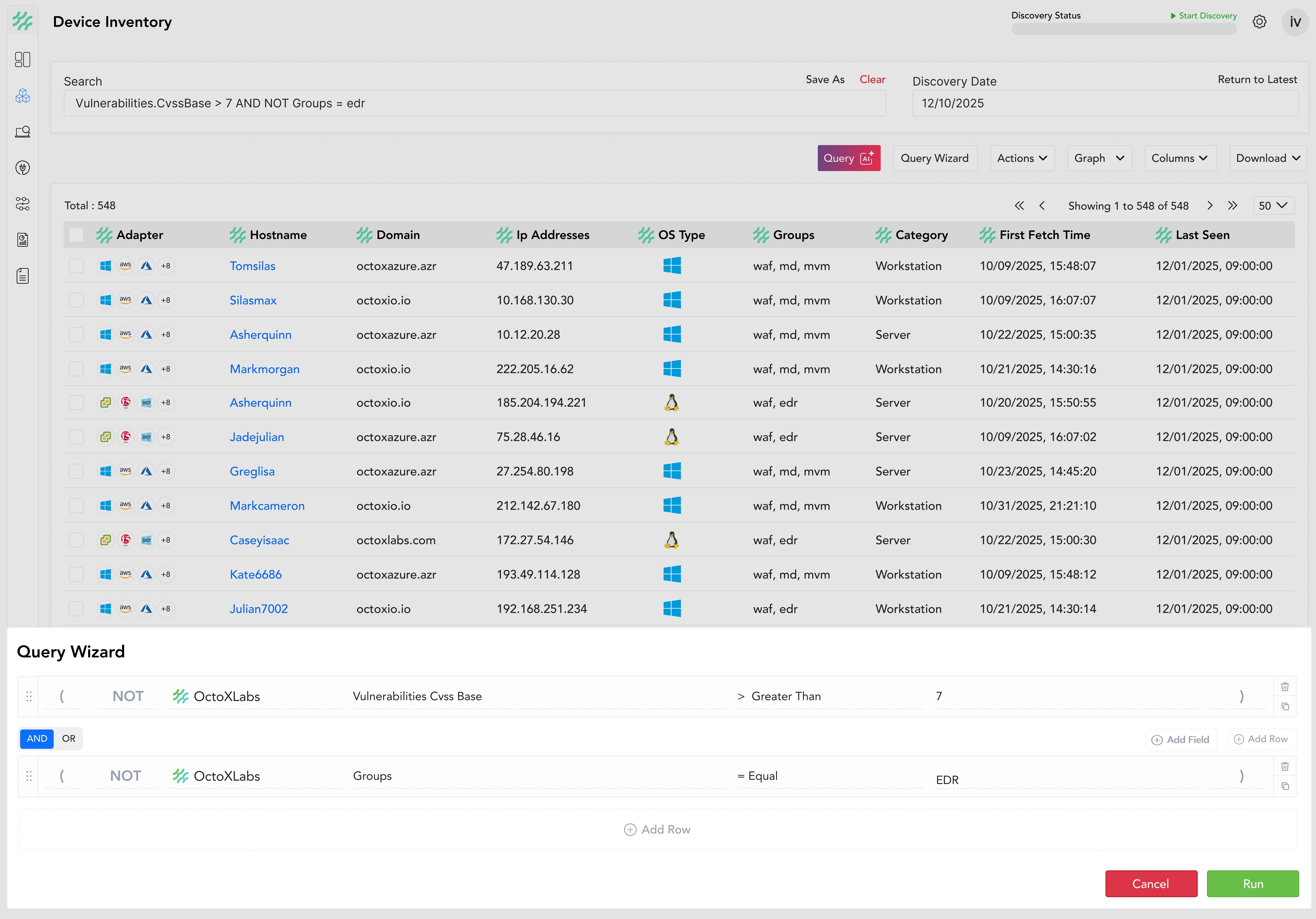The height and width of the screenshot is (919, 1316).
Task: Click the +8 adapters badge for Tomsilas
Action: coord(166,266)
